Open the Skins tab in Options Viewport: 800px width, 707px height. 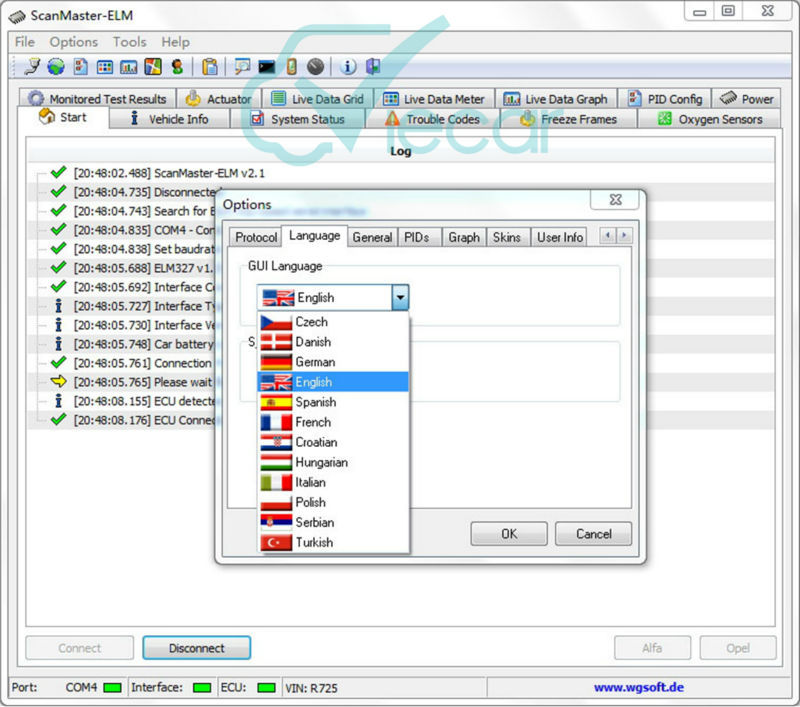click(x=507, y=237)
